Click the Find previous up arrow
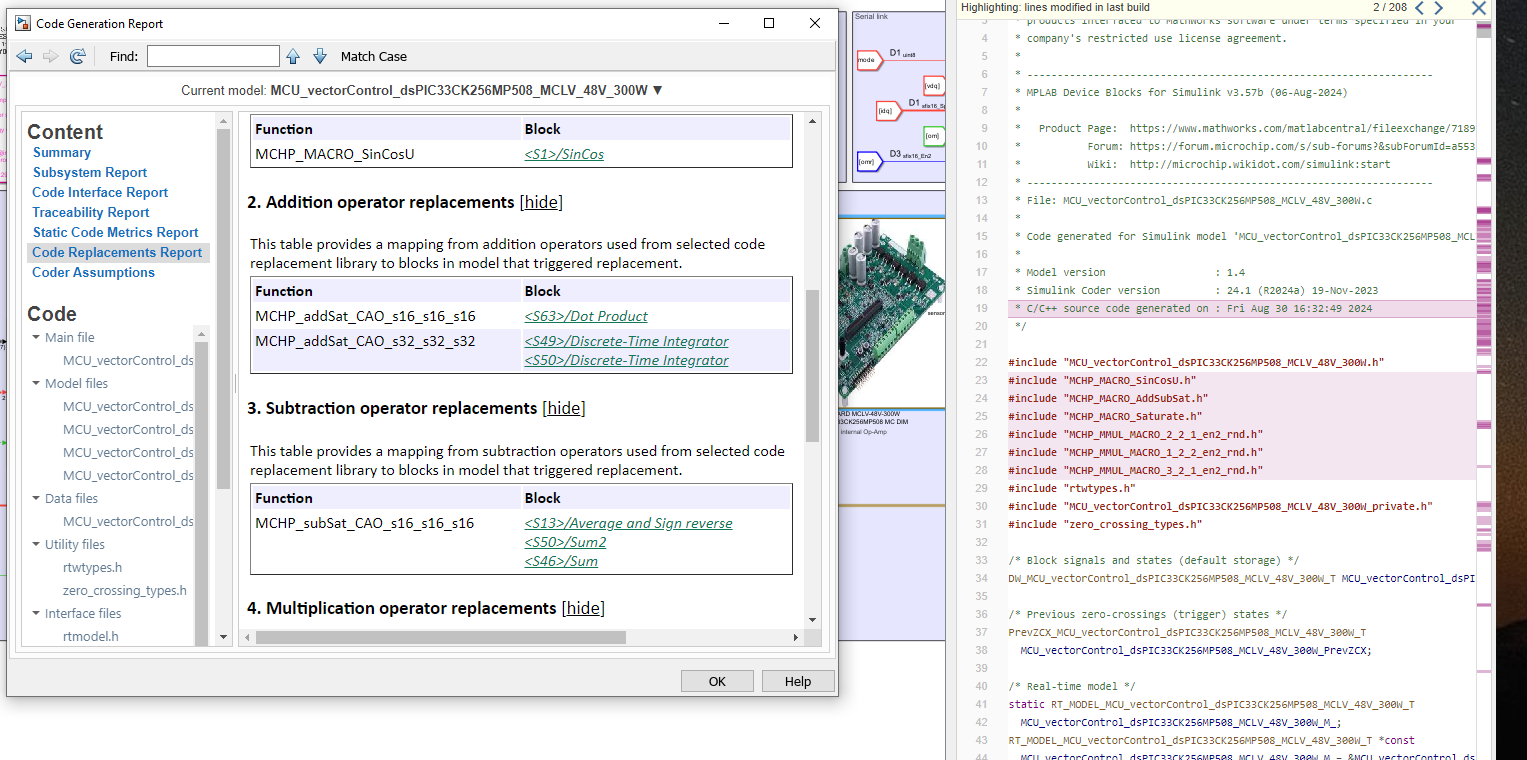Screen dimensions: 1527x760 point(293,56)
